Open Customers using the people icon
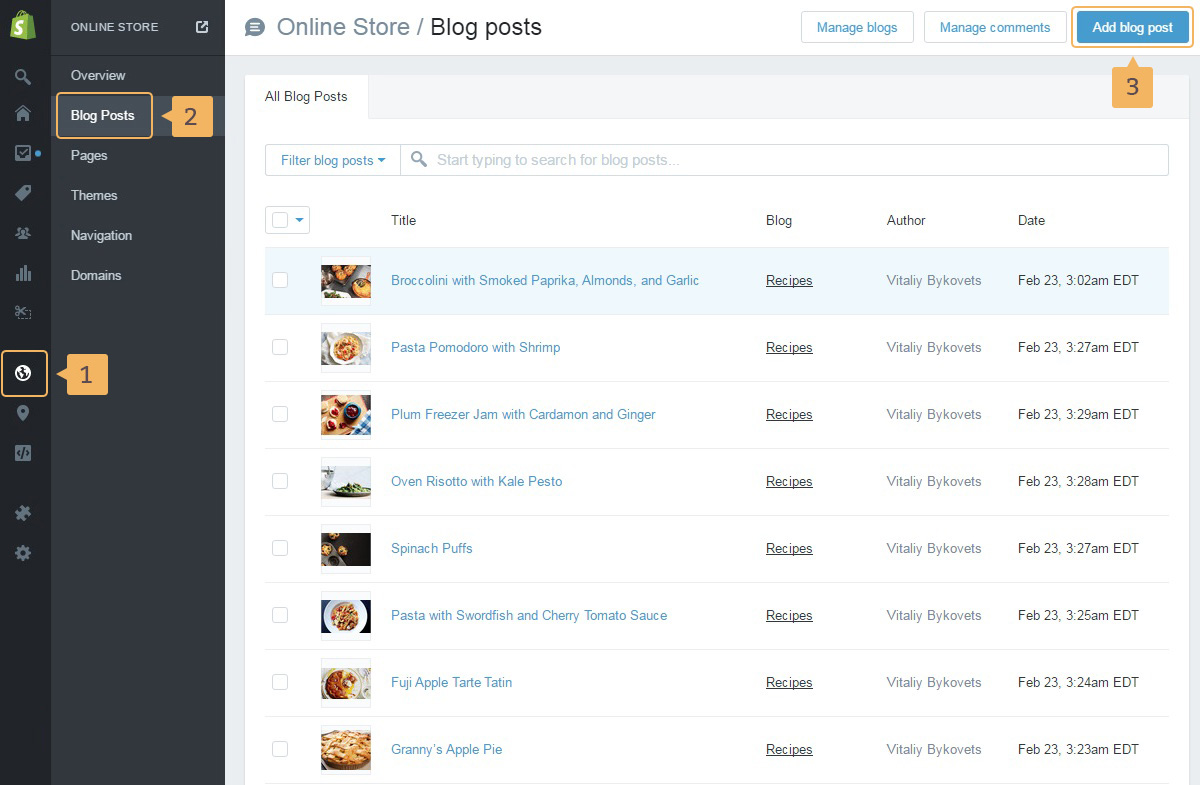Screen dimensions: 1200x785 (23, 233)
